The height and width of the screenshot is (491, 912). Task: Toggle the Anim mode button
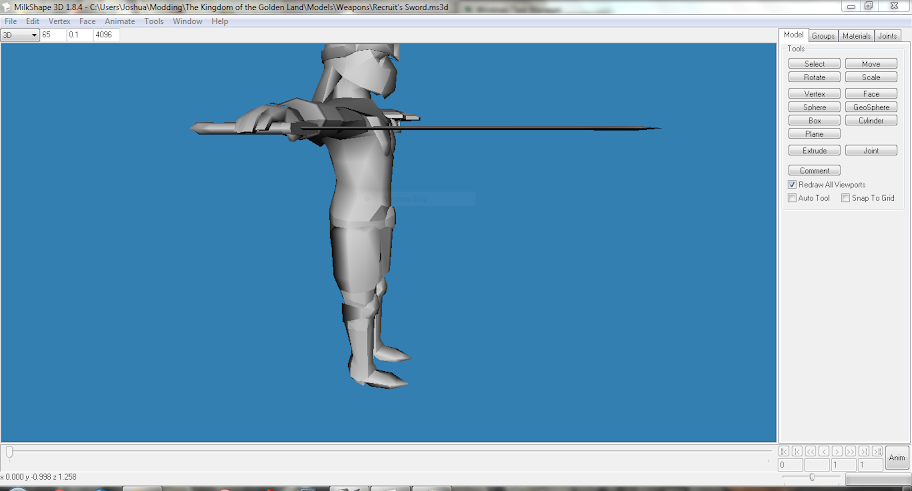[x=897, y=458]
